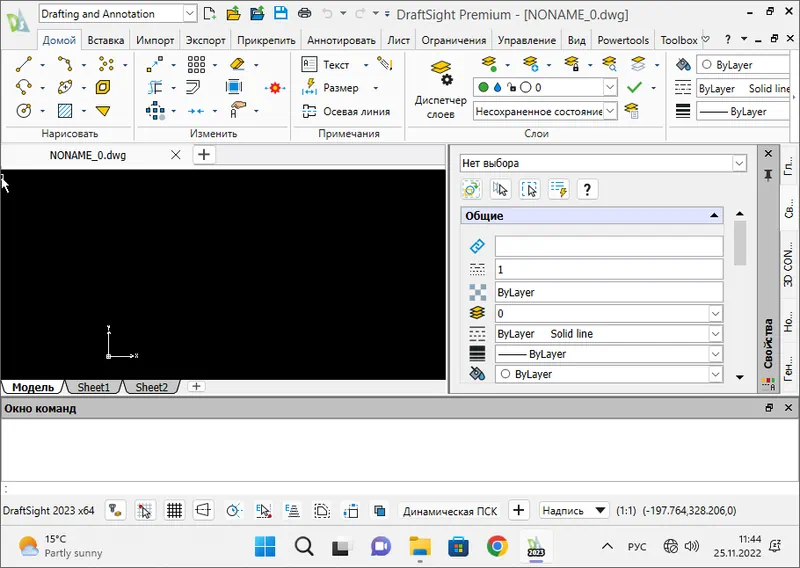Click the hyperlink property input field
The width and height of the screenshot is (800, 568).
(609, 246)
